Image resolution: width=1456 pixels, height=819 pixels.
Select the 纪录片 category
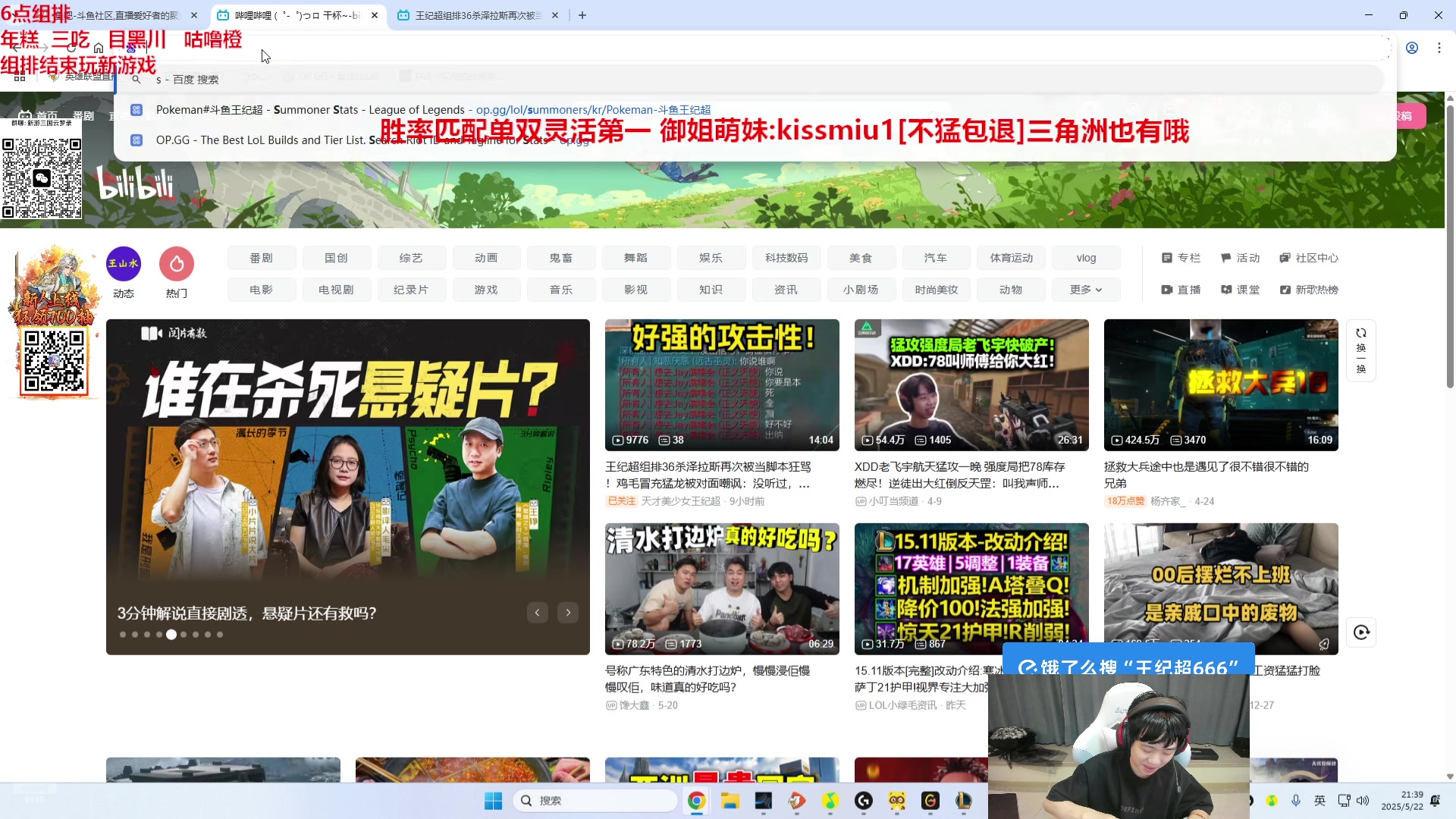click(411, 290)
